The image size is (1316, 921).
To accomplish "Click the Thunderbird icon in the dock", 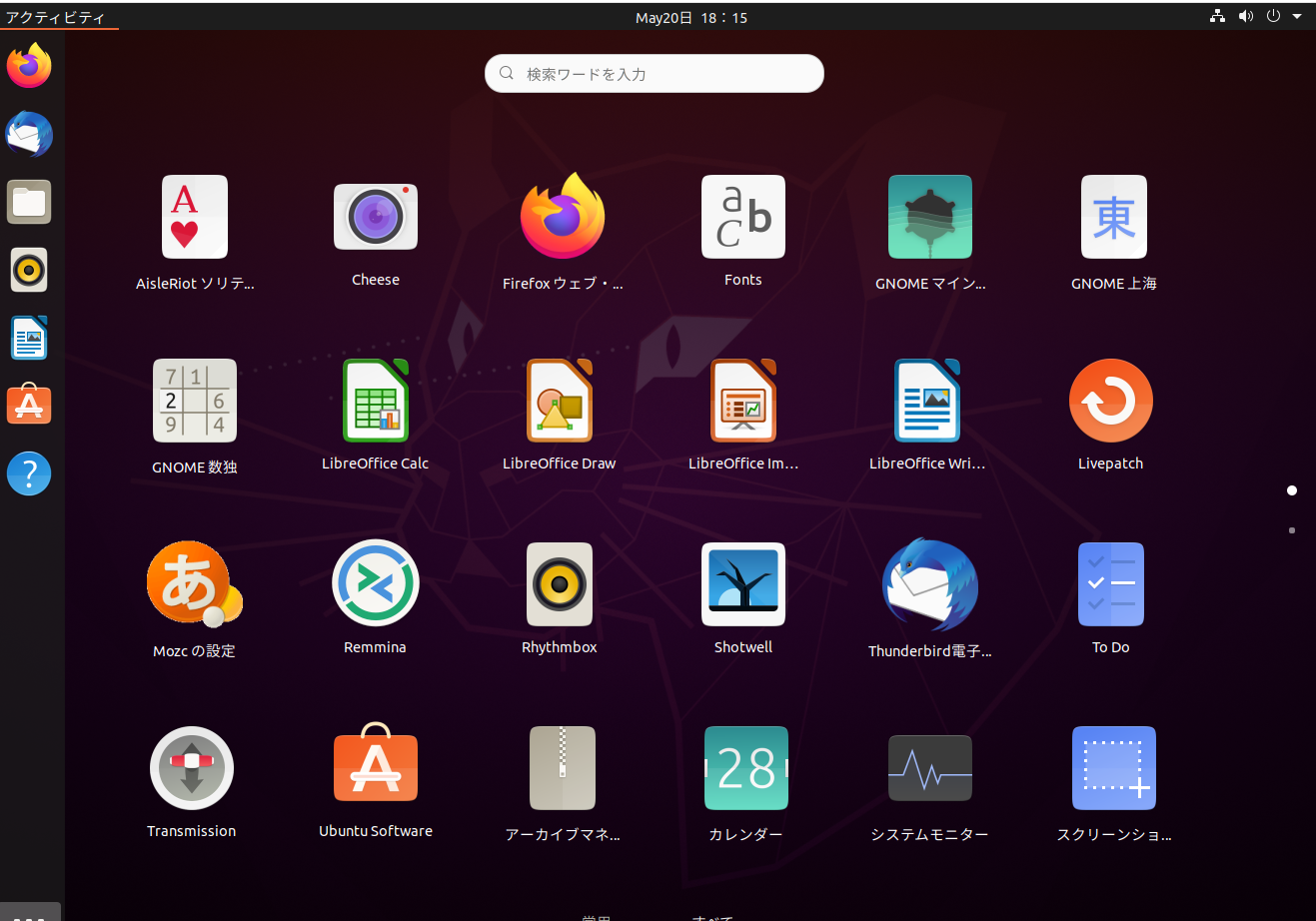I will (x=29, y=134).
